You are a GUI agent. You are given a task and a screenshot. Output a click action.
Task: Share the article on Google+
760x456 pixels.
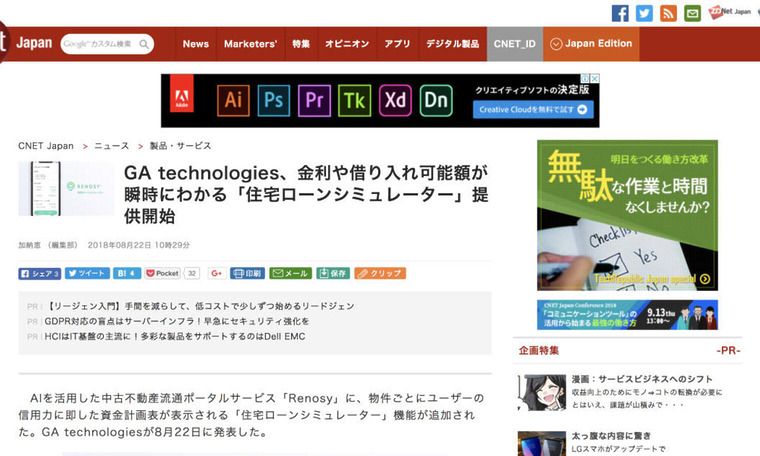(215, 273)
